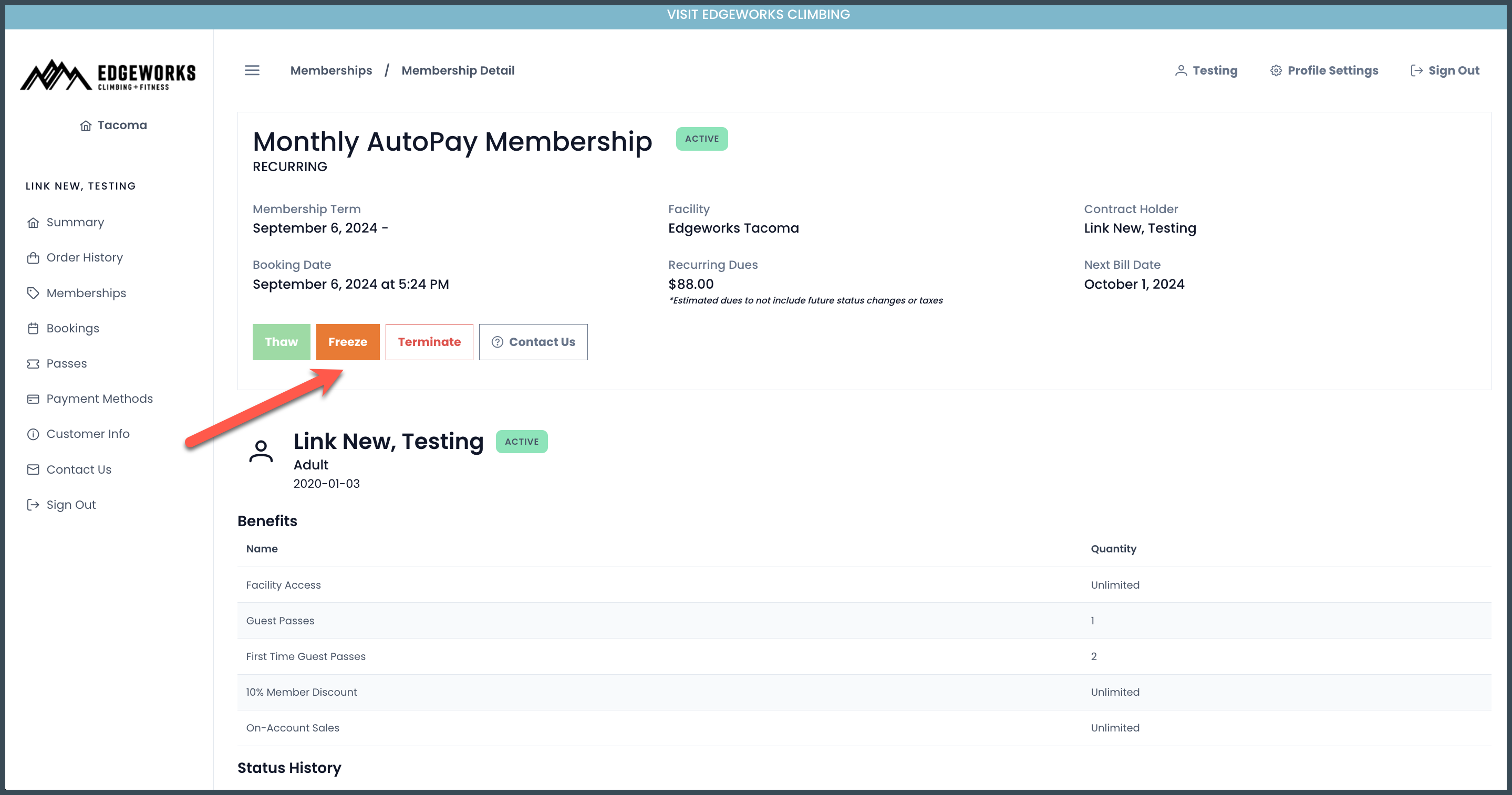Click the Bookings calendar icon

[33, 329]
